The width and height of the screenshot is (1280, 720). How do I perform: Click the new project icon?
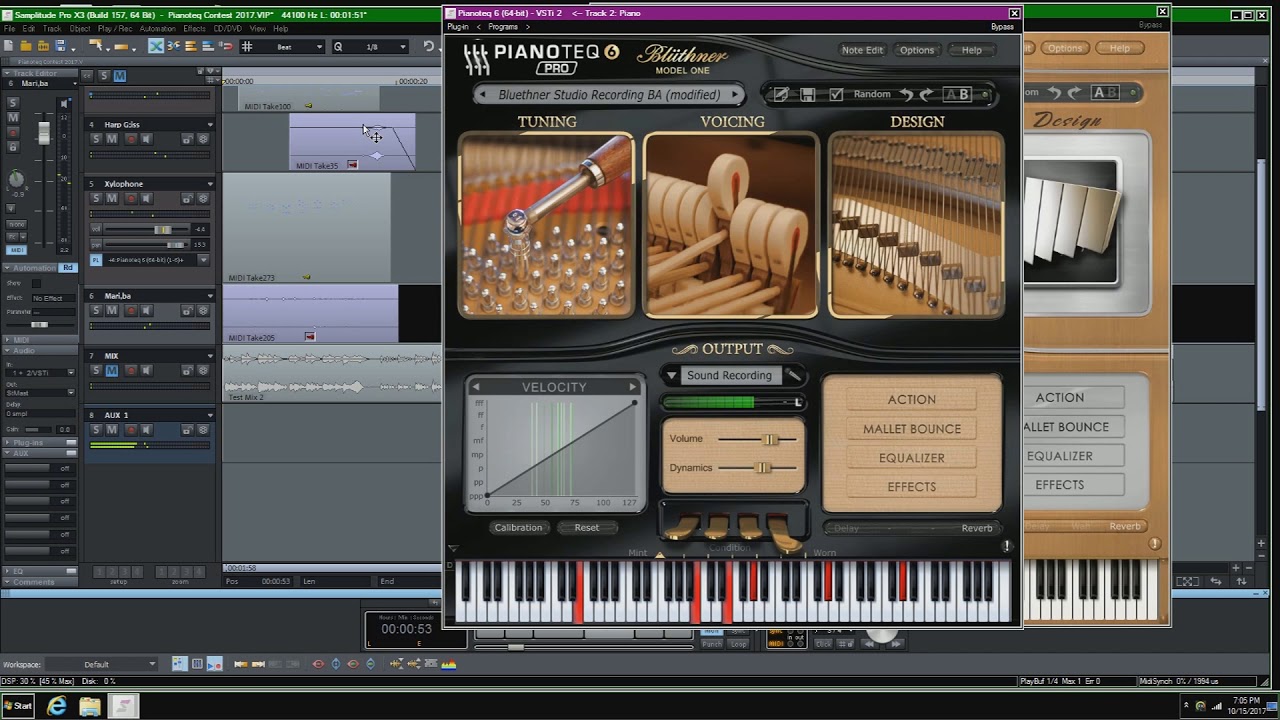pos(10,46)
